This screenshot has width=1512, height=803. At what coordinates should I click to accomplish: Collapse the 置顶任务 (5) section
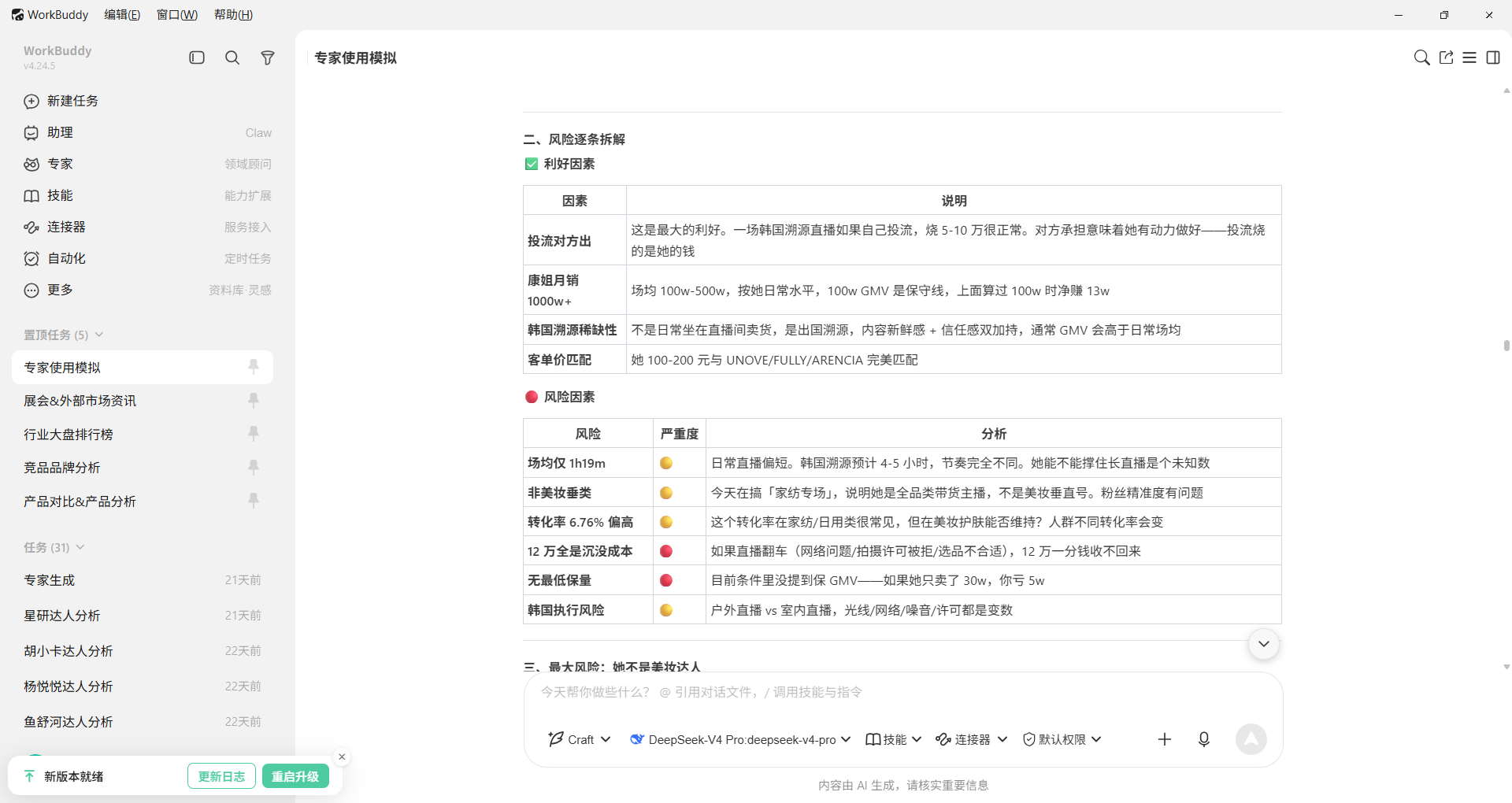coord(64,335)
